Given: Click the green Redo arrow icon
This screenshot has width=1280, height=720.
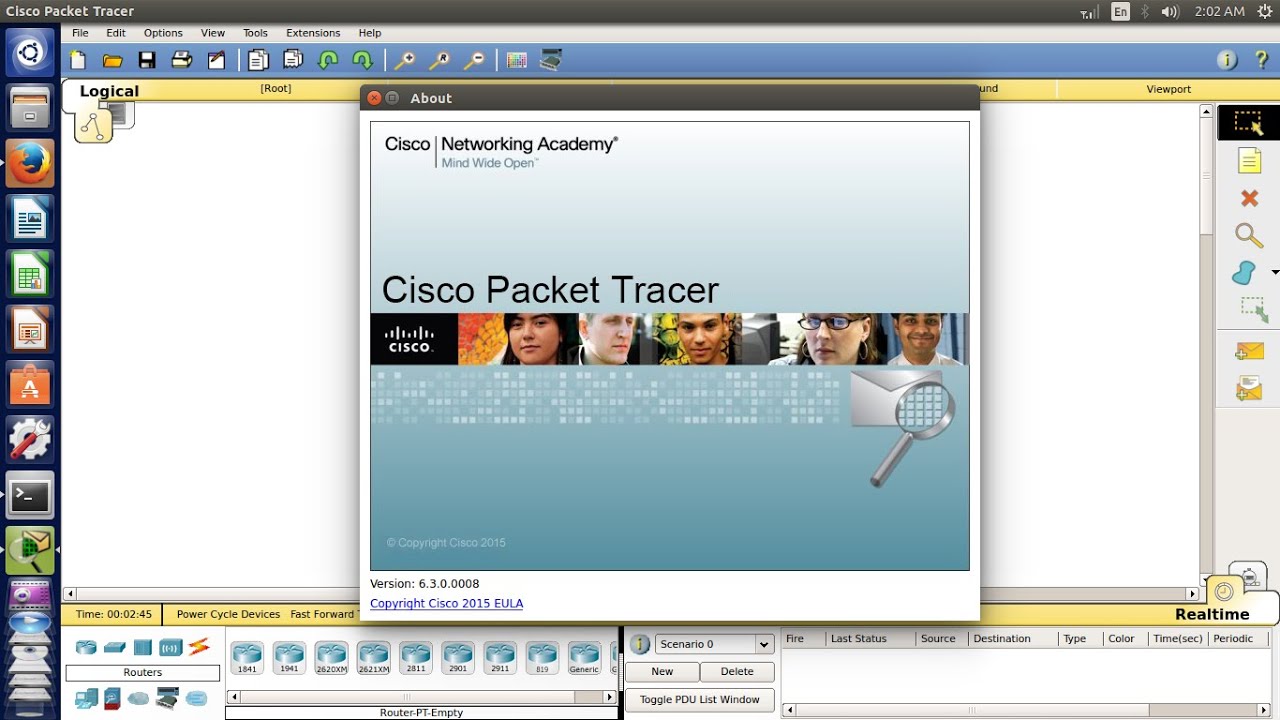Looking at the screenshot, I should tap(362, 60).
